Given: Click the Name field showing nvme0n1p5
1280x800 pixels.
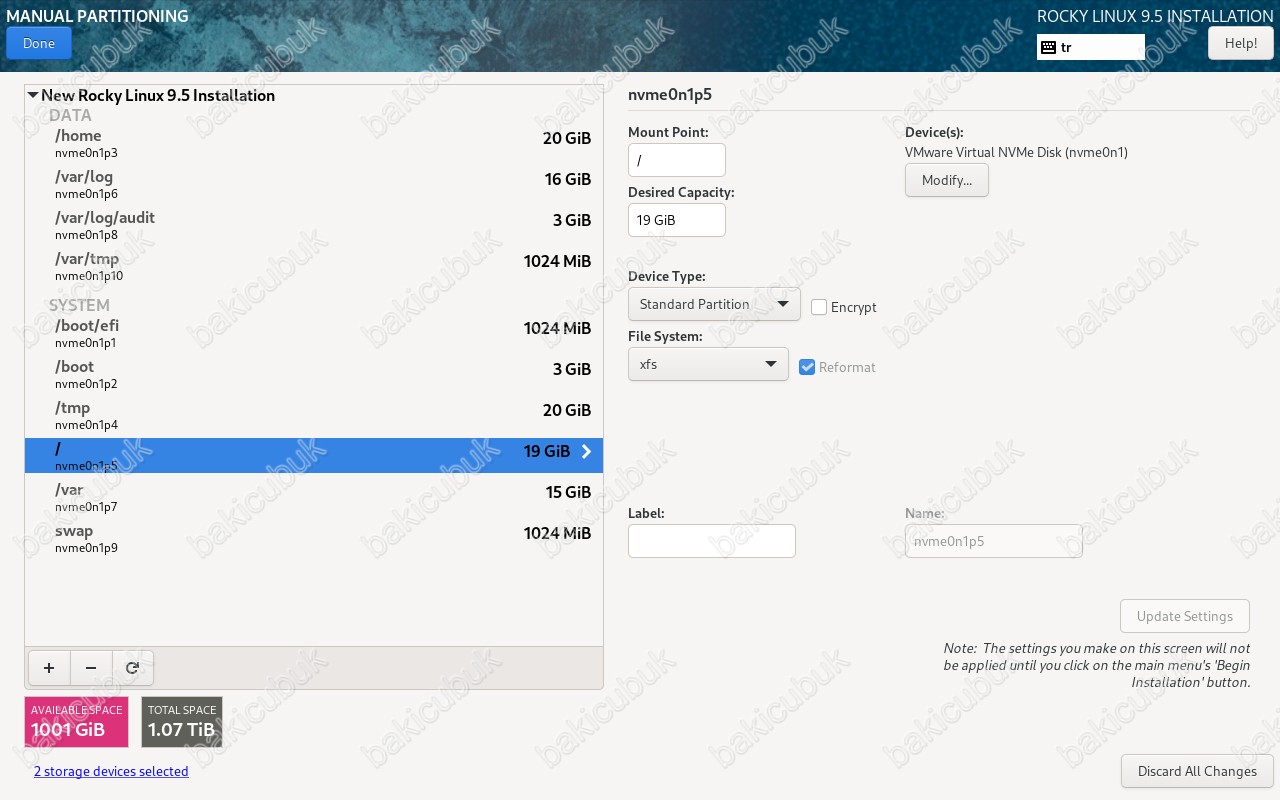Looking at the screenshot, I should (x=994, y=541).
